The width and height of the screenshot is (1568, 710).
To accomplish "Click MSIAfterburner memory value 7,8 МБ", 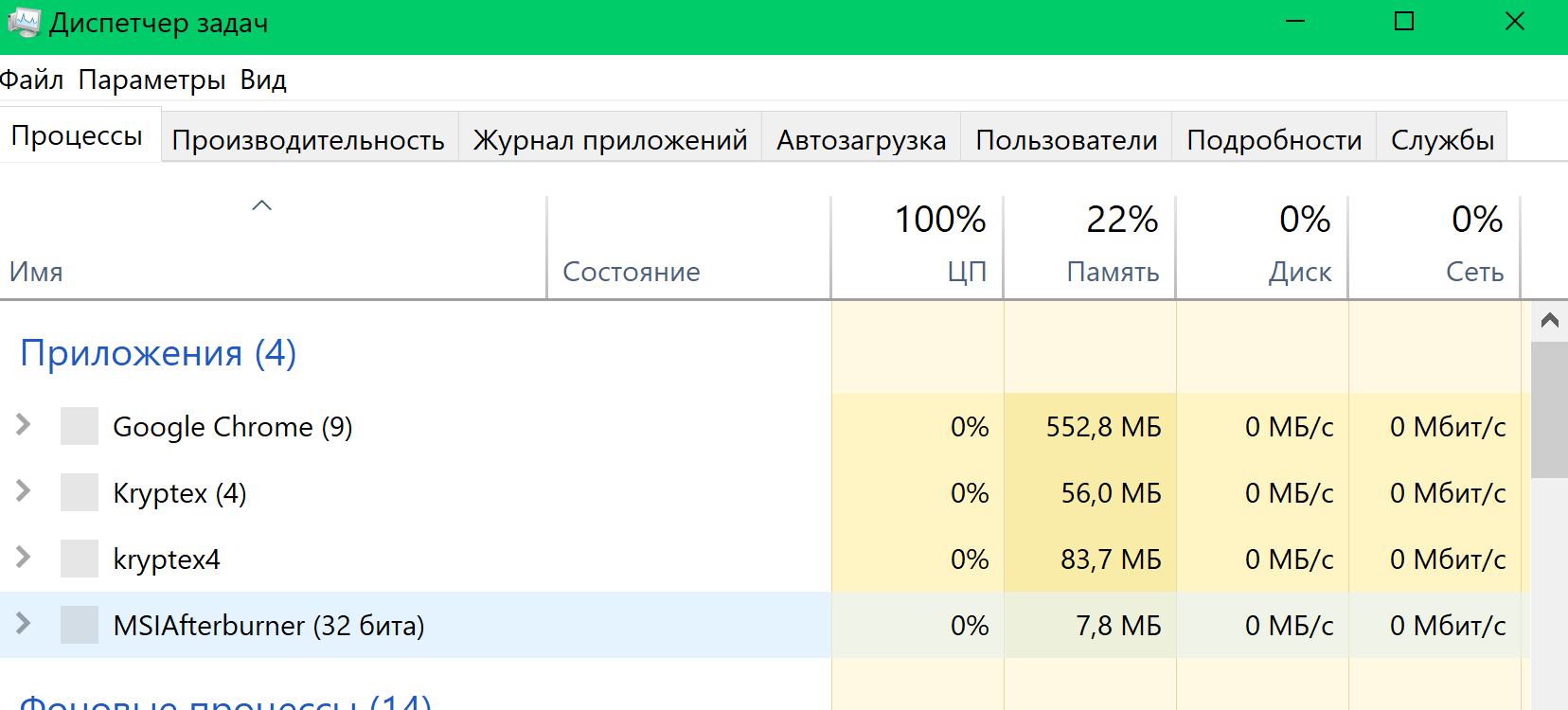I will click(x=1118, y=626).
